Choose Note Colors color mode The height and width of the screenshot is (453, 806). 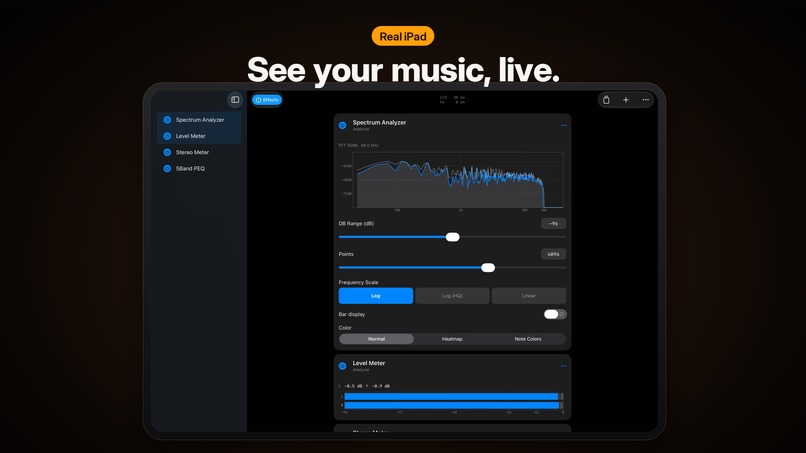coord(528,339)
